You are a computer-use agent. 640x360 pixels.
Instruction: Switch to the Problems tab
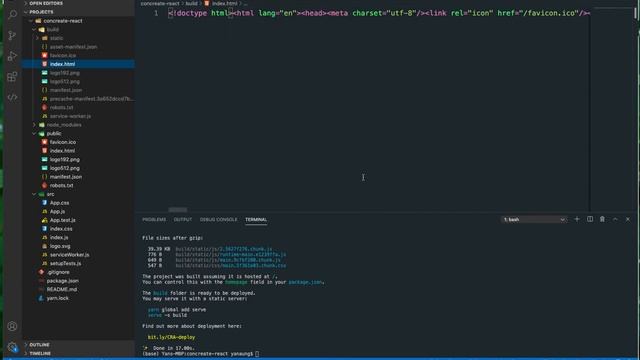coord(154,220)
